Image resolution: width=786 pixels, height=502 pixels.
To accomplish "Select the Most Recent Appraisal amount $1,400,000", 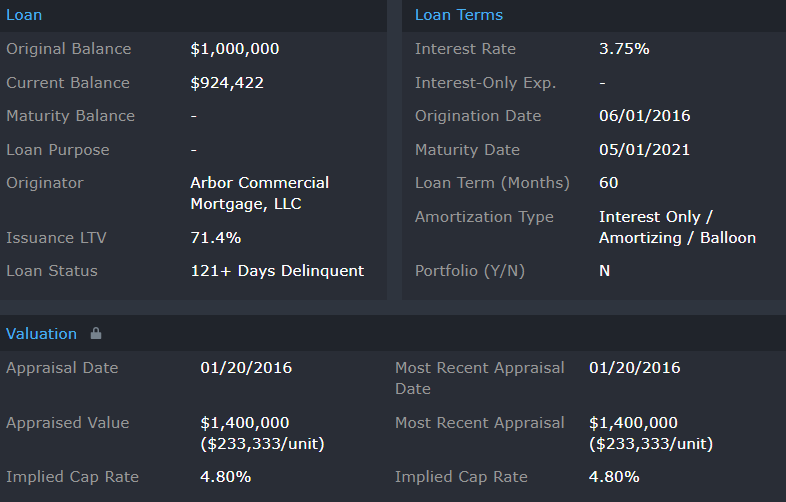I will coord(633,423).
